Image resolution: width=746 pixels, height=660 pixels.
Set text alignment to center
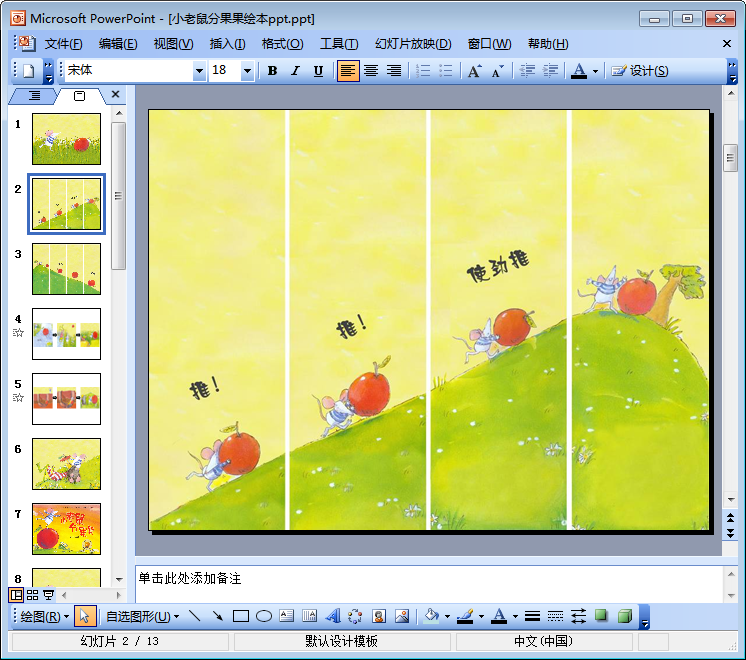(371, 71)
